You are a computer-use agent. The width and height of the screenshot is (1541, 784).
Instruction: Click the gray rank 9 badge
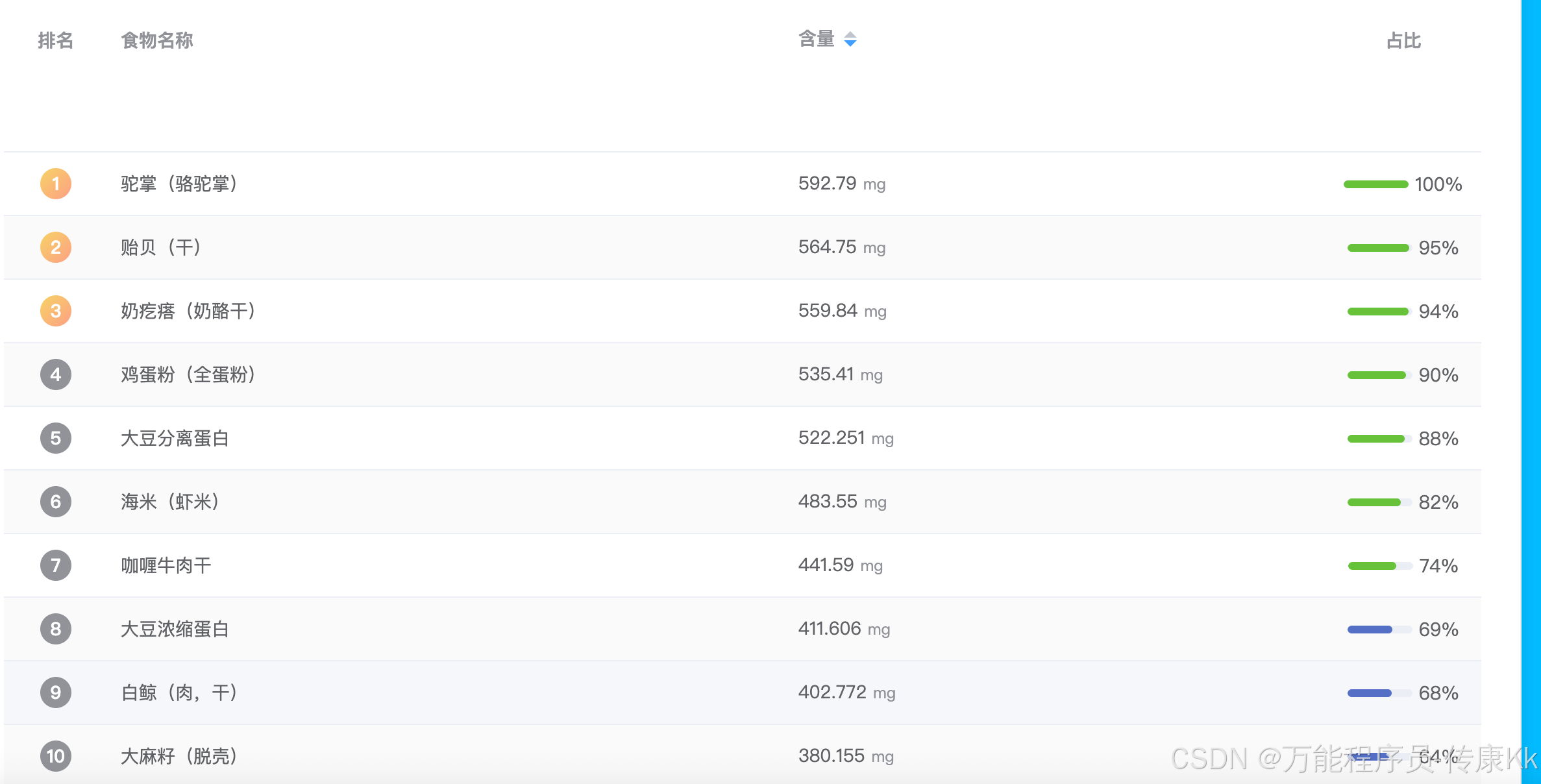56,692
